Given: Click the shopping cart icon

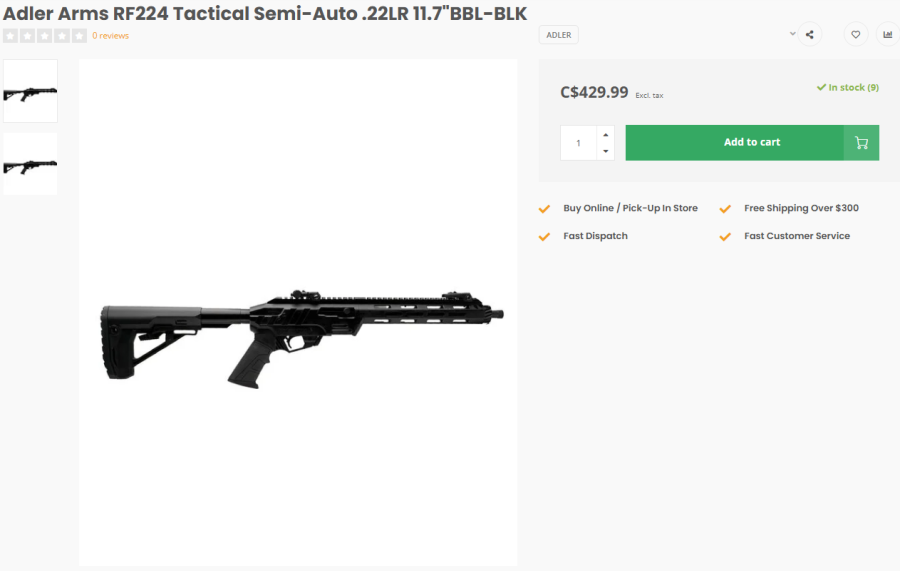Looking at the screenshot, I should pos(861,143).
